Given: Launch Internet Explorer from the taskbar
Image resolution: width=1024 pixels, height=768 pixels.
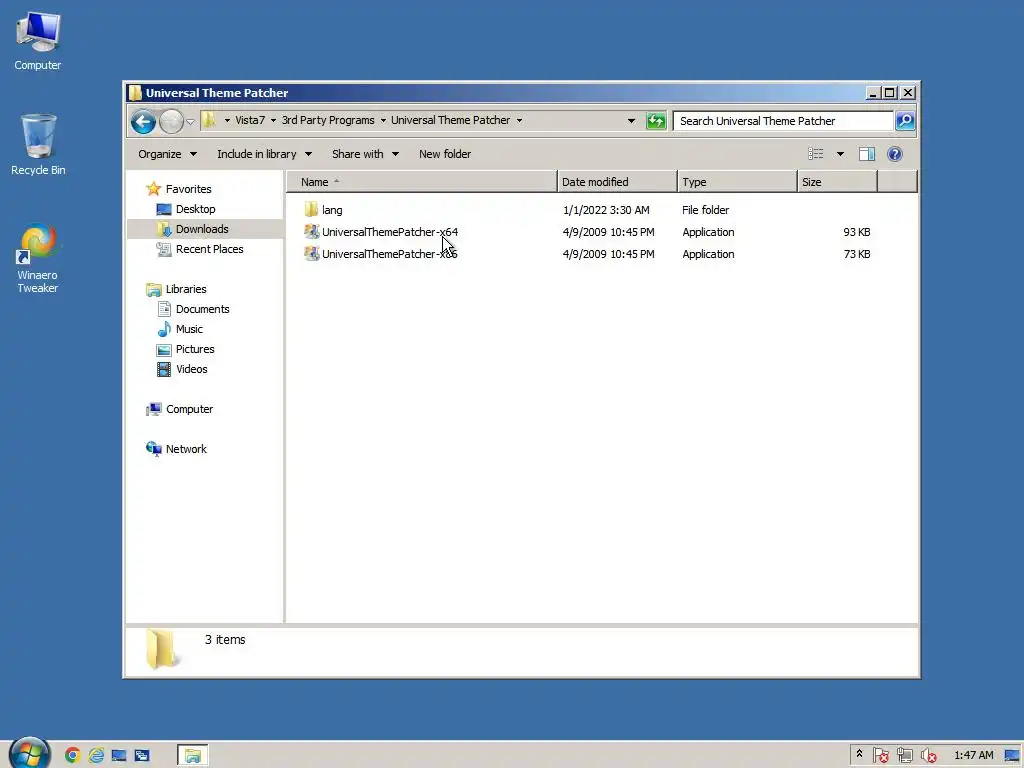Looking at the screenshot, I should pyautogui.click(x=96, y=756).
